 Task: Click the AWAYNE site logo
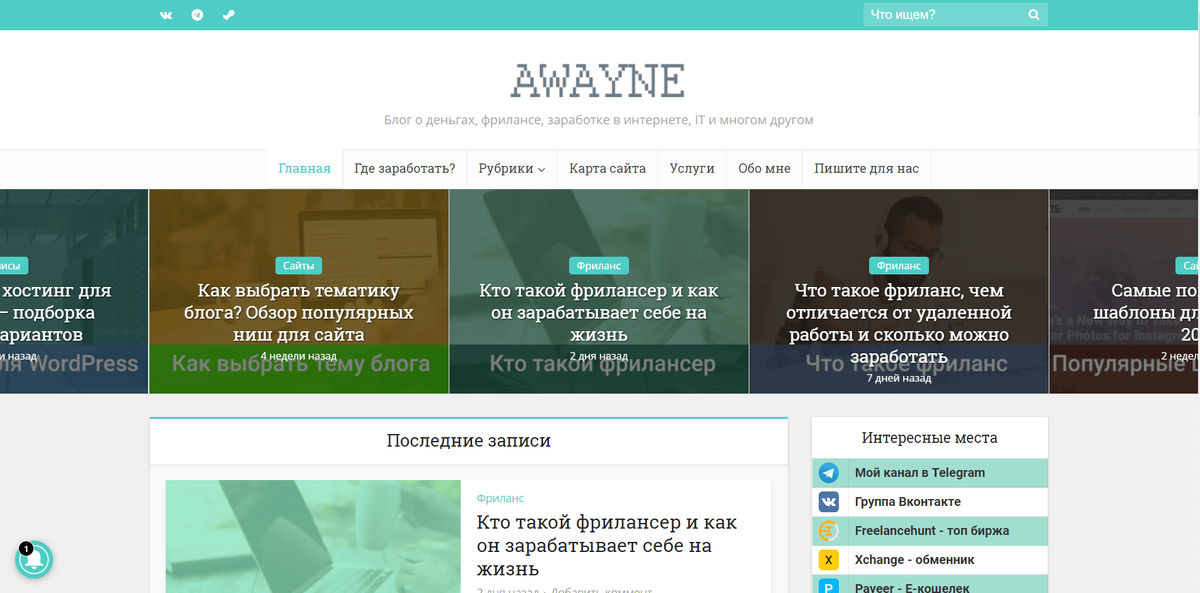tap(598, 80)
